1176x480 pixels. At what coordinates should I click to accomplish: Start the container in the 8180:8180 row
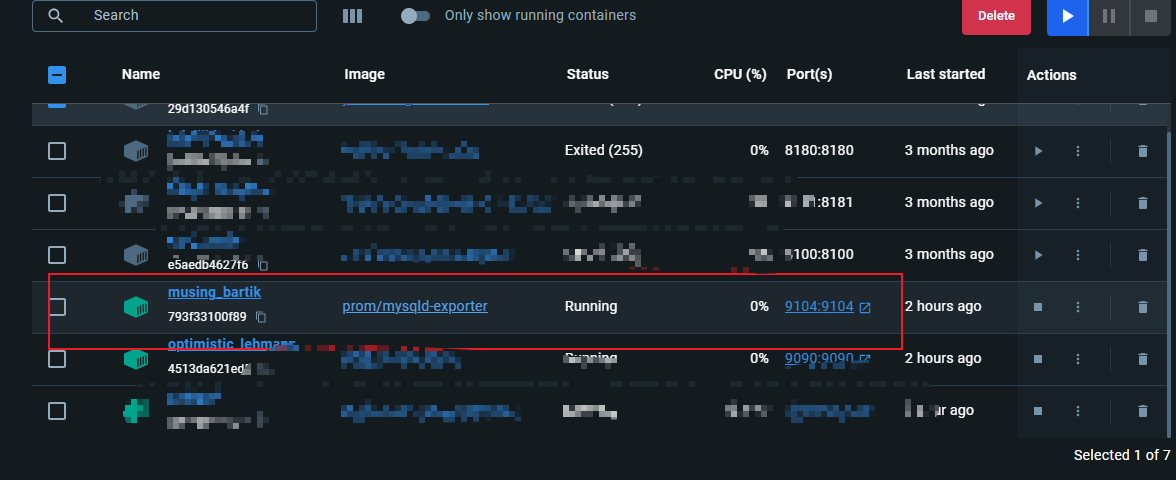tap(1038, 151)
